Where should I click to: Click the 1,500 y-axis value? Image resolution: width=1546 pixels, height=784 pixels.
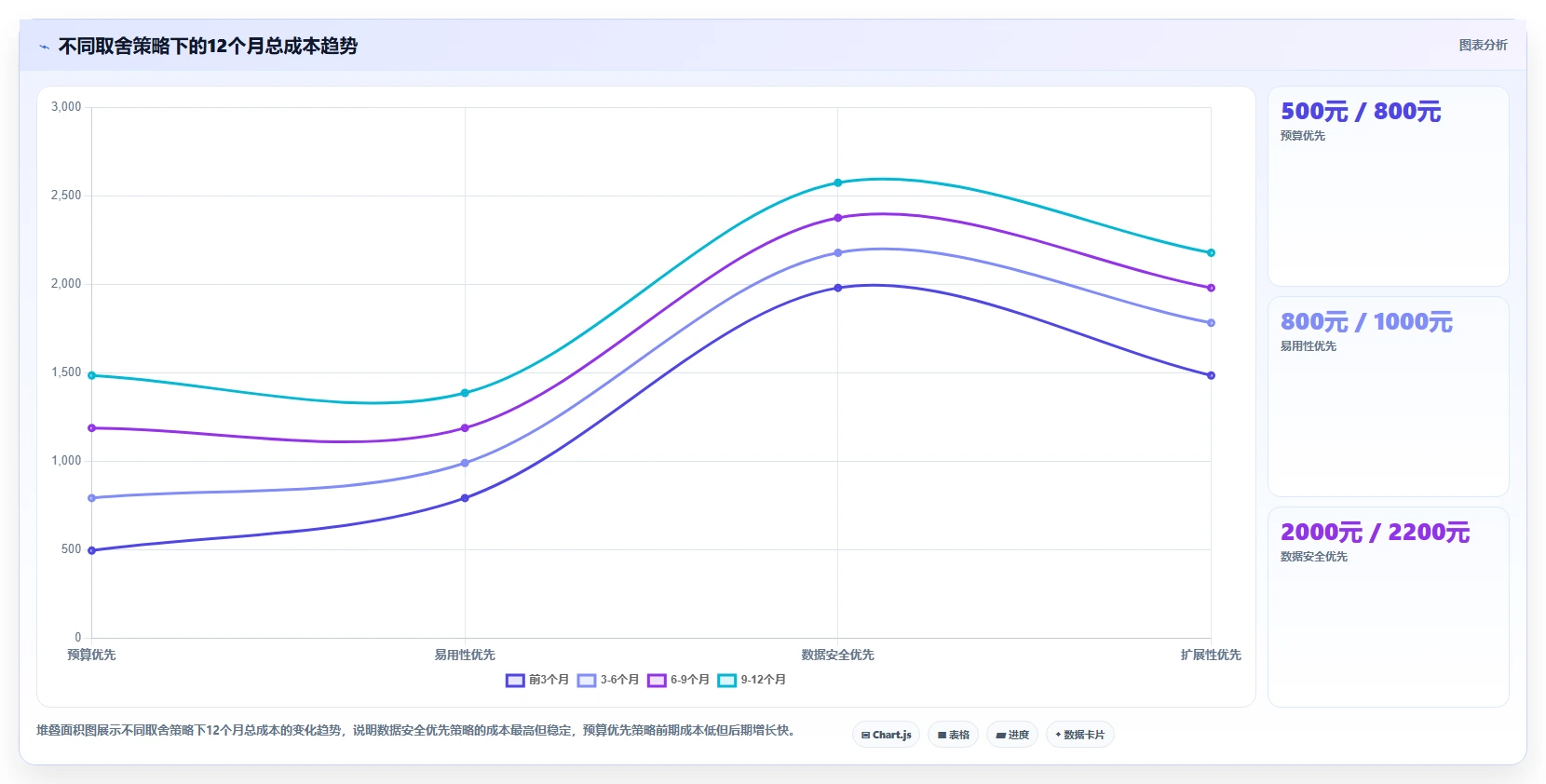coord(66,372)
